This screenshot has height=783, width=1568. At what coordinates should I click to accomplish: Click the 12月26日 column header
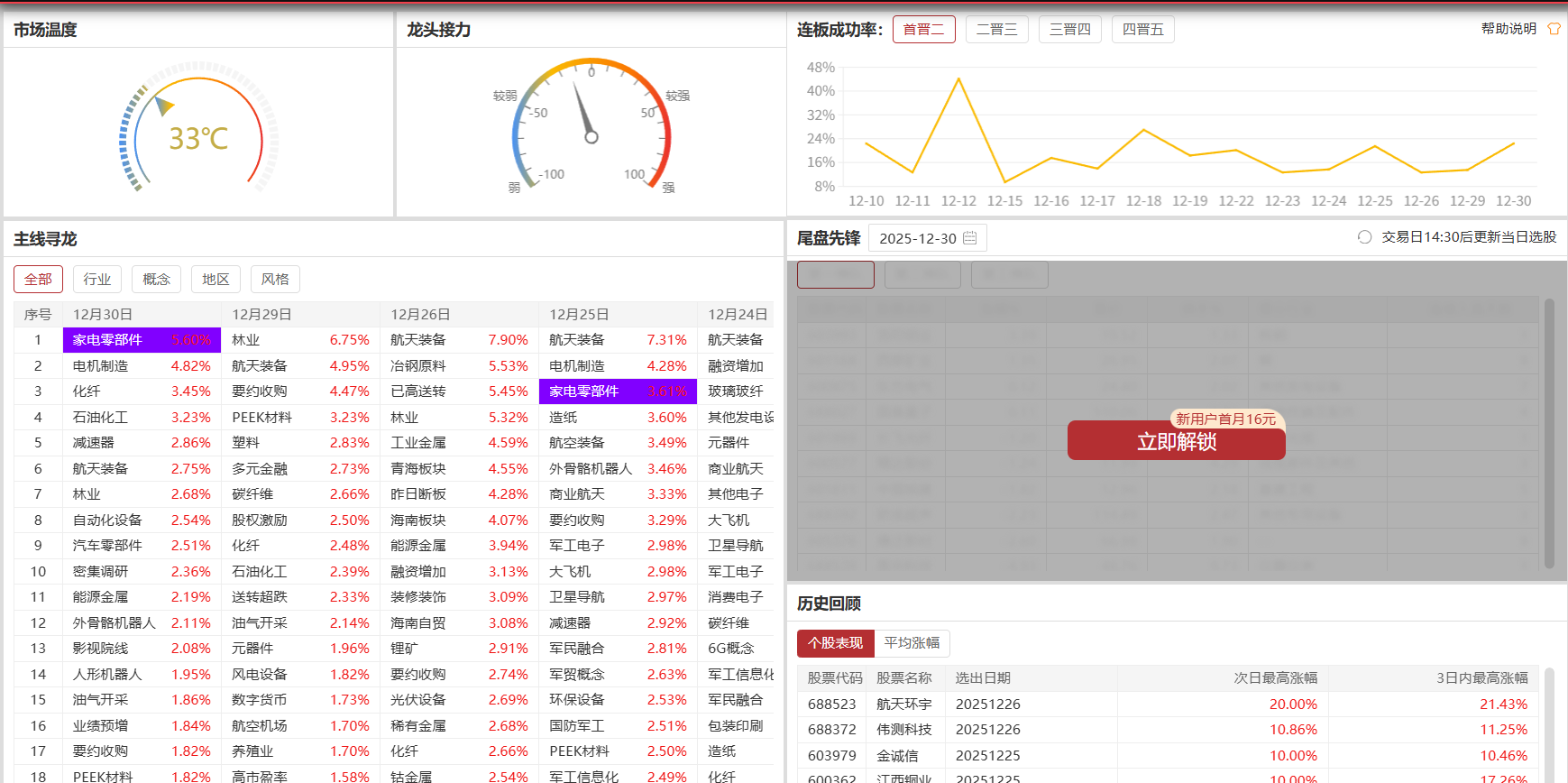459,315
